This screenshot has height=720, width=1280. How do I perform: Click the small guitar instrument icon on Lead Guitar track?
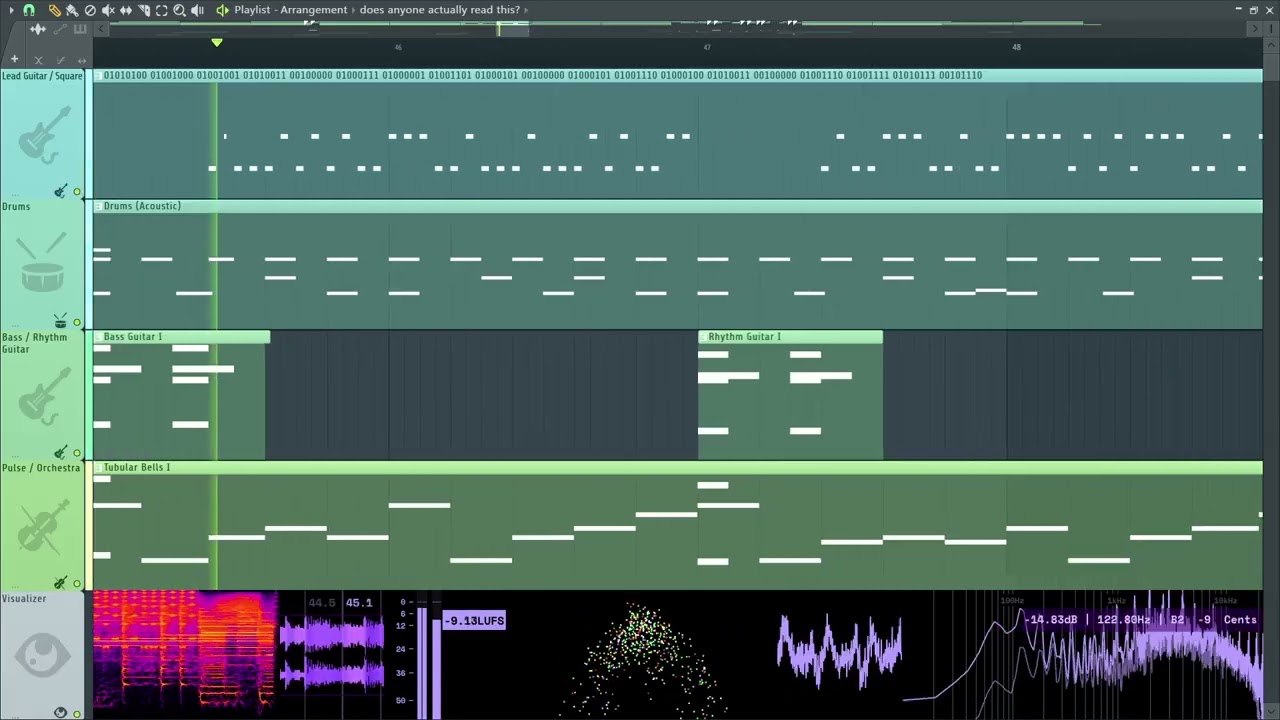[x=60, y=190]
